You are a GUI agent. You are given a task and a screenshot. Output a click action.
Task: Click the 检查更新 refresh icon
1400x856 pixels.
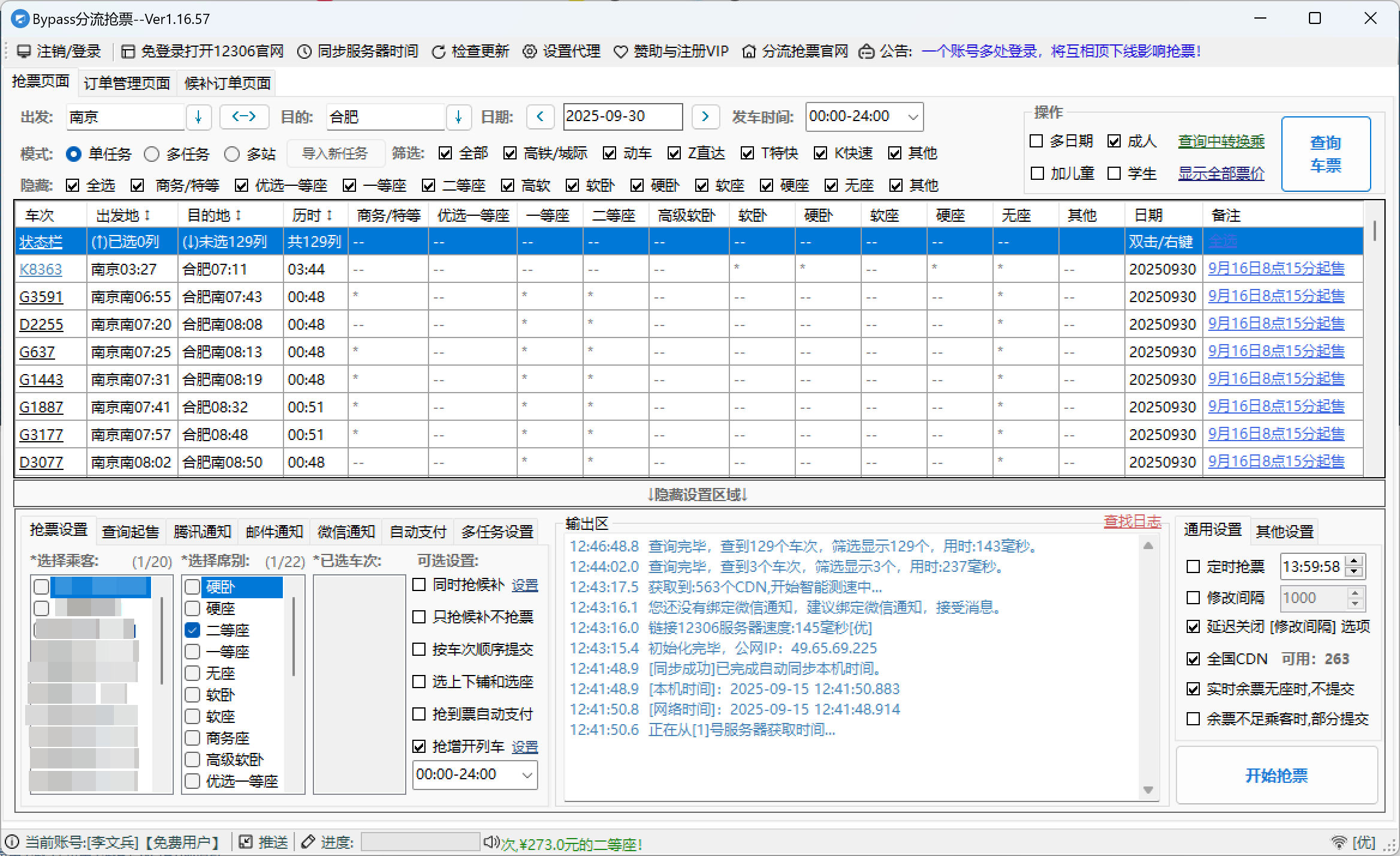pyautogui.click(x=439, y=52)
